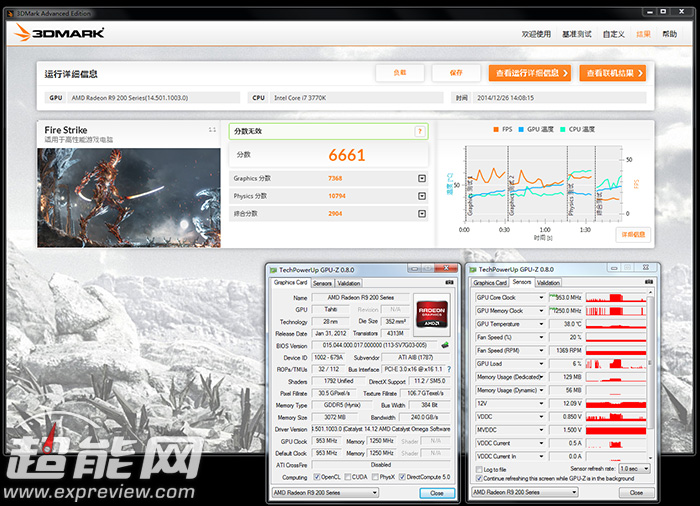Open the GPU Memory Clock sensor dropdown
The width and height of the screenshot is (700, 506).
[541, 311]
